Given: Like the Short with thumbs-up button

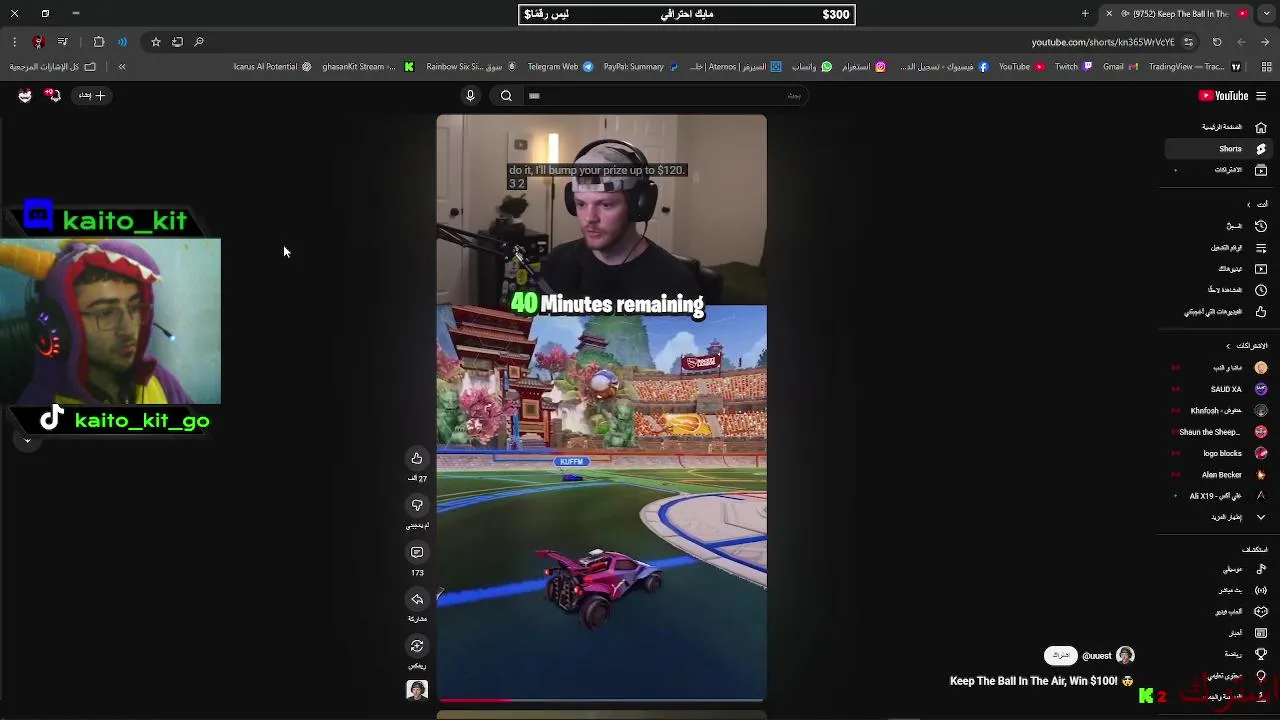Looking at the screenshot, I should (417, 459).
